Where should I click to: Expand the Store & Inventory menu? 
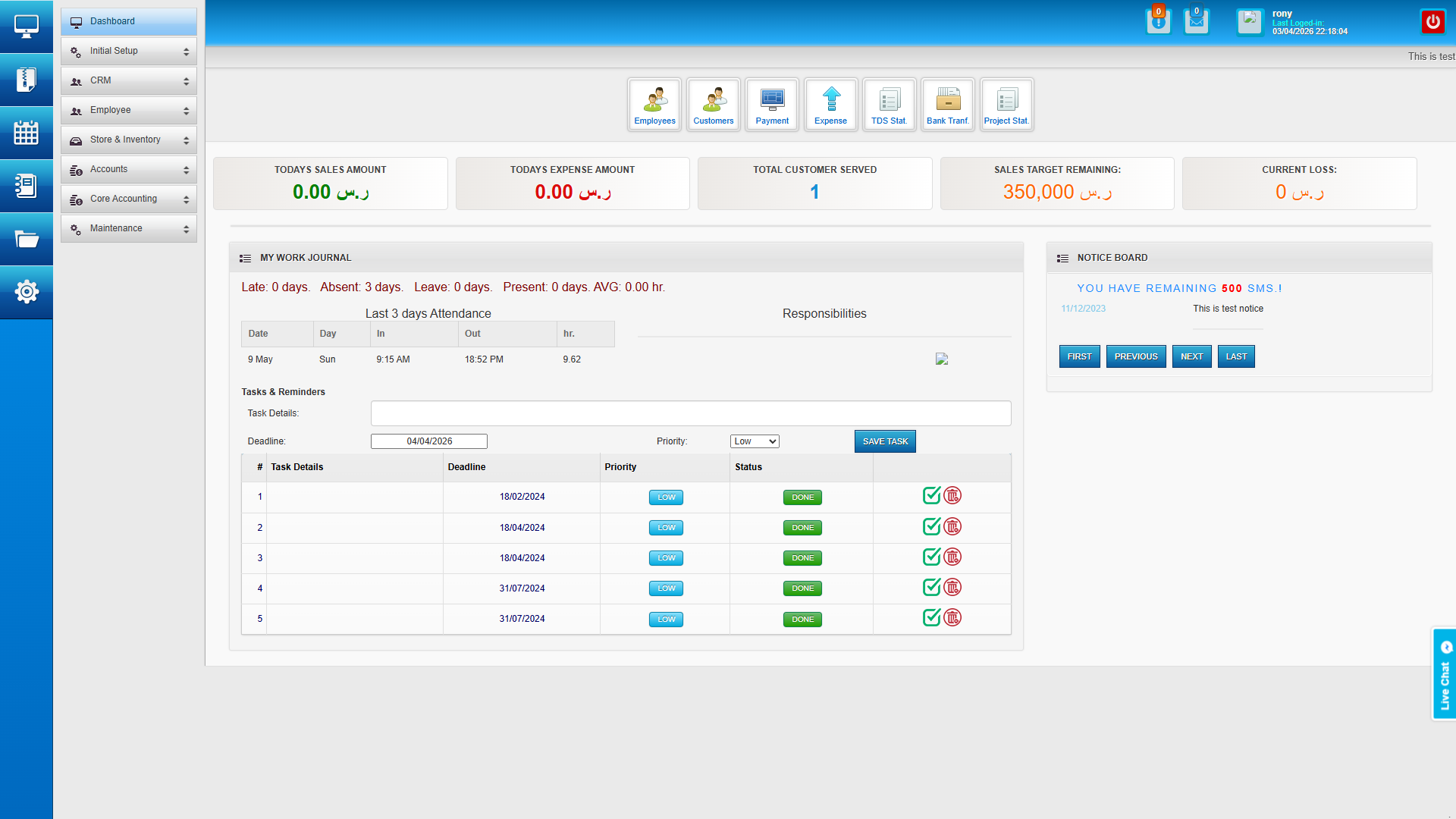[x=129, y=140]
